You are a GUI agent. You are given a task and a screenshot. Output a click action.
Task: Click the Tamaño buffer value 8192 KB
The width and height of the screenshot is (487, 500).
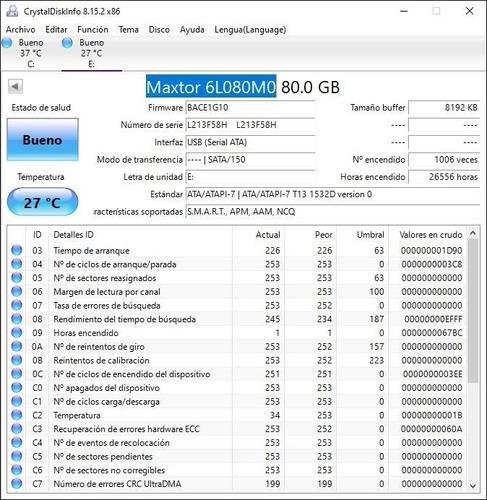444,108
